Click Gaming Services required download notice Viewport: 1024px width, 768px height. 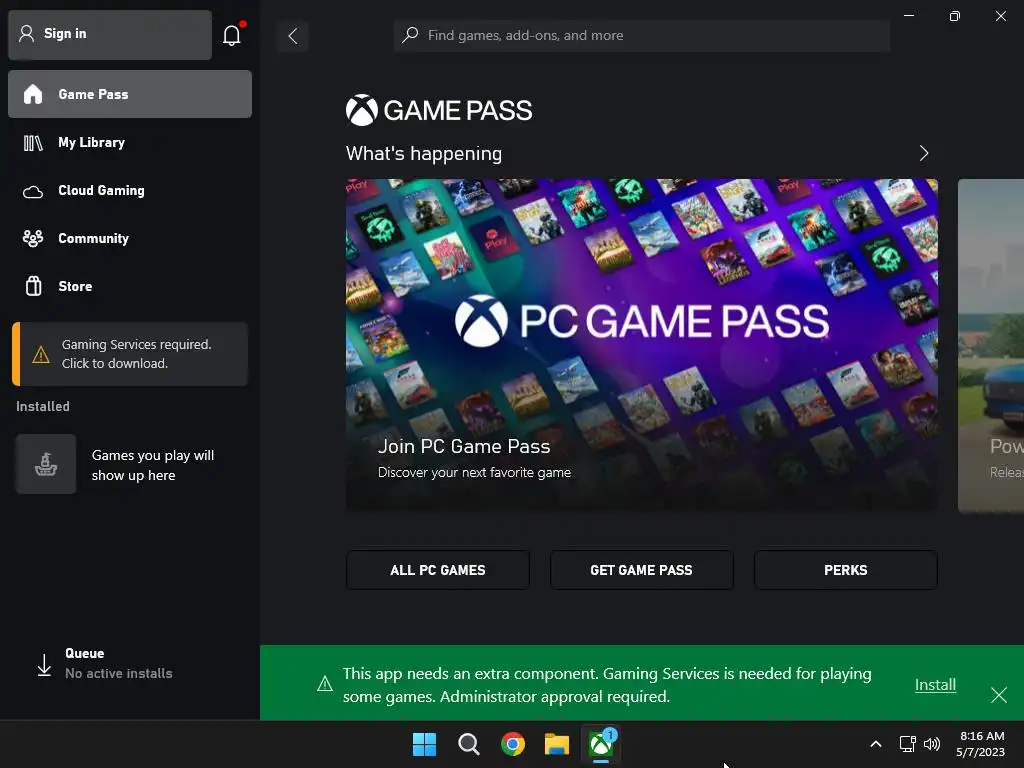coord(130,354)
